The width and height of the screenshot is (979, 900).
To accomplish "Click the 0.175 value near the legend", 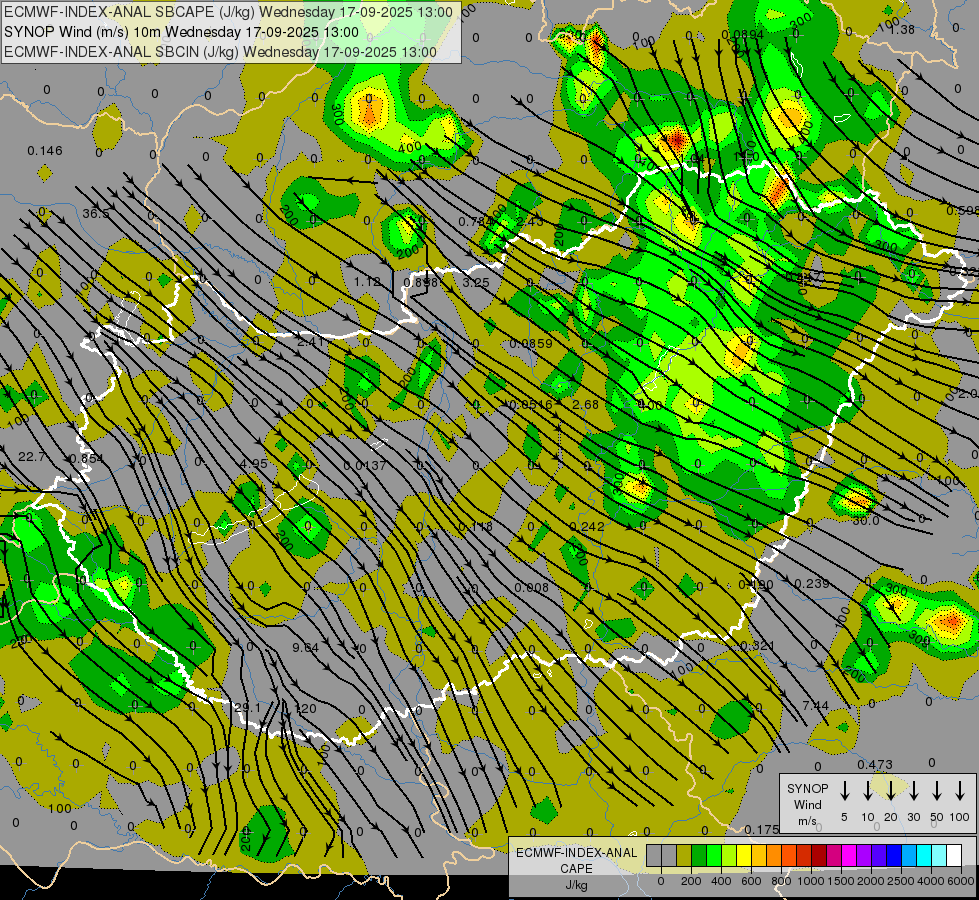I will coord(762,829).
